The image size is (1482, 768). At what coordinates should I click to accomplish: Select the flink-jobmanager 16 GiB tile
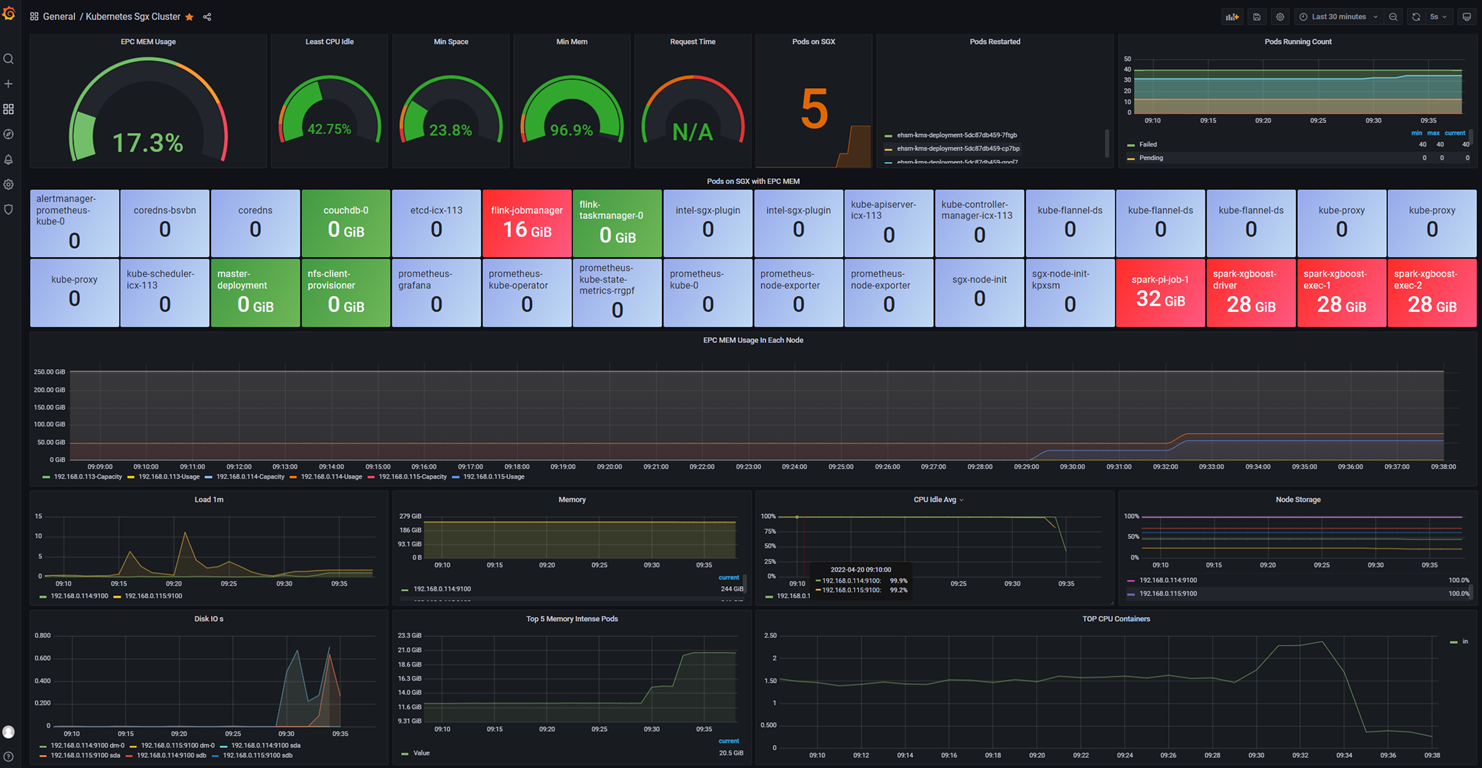(x=527, y=224)
